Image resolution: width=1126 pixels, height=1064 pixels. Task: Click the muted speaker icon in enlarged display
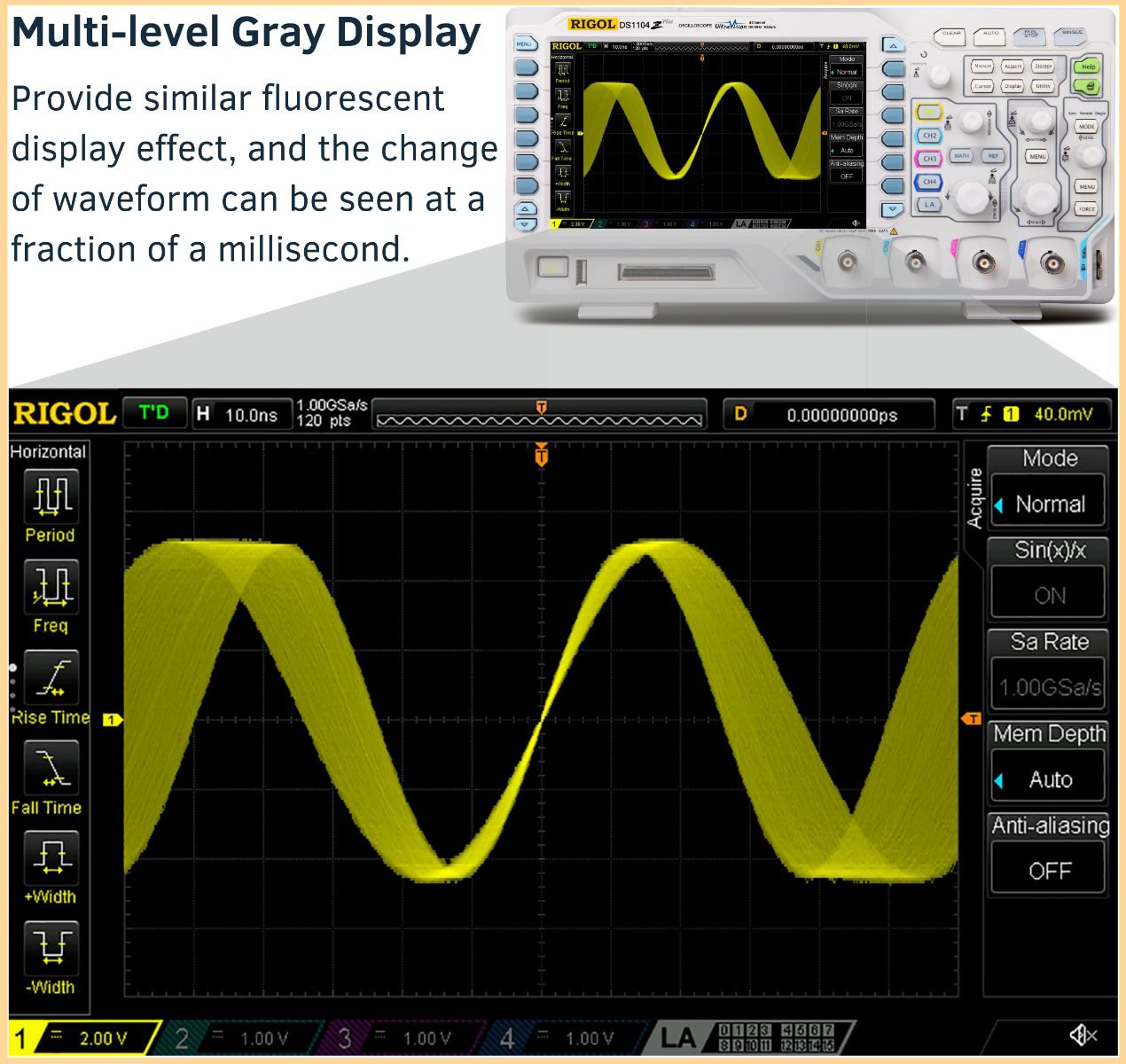tap(1083, 1035)
